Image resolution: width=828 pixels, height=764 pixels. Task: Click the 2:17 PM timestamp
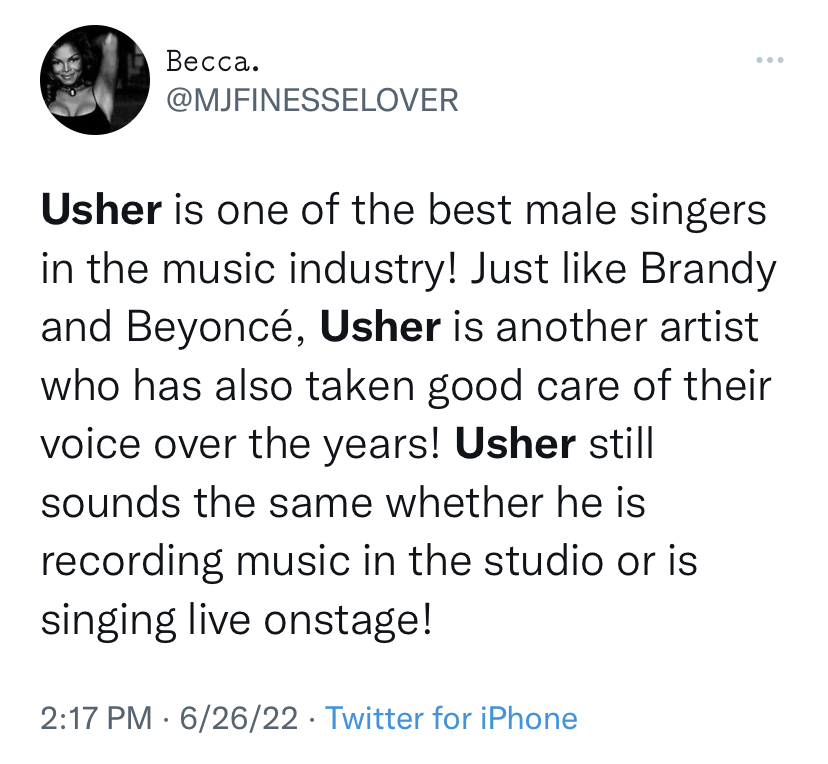point(97,718)
